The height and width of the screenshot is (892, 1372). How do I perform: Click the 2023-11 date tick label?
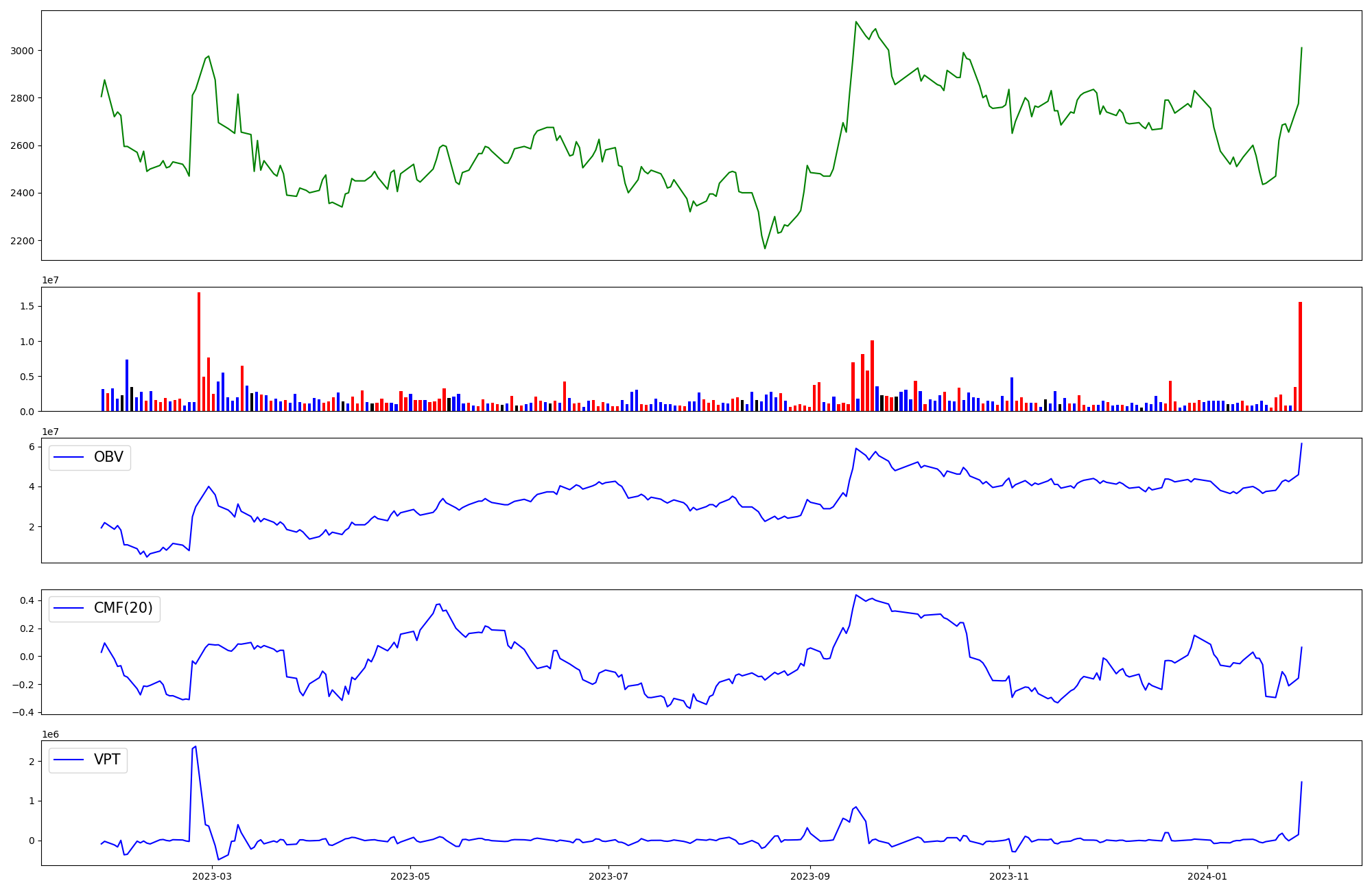[1010, 876]
